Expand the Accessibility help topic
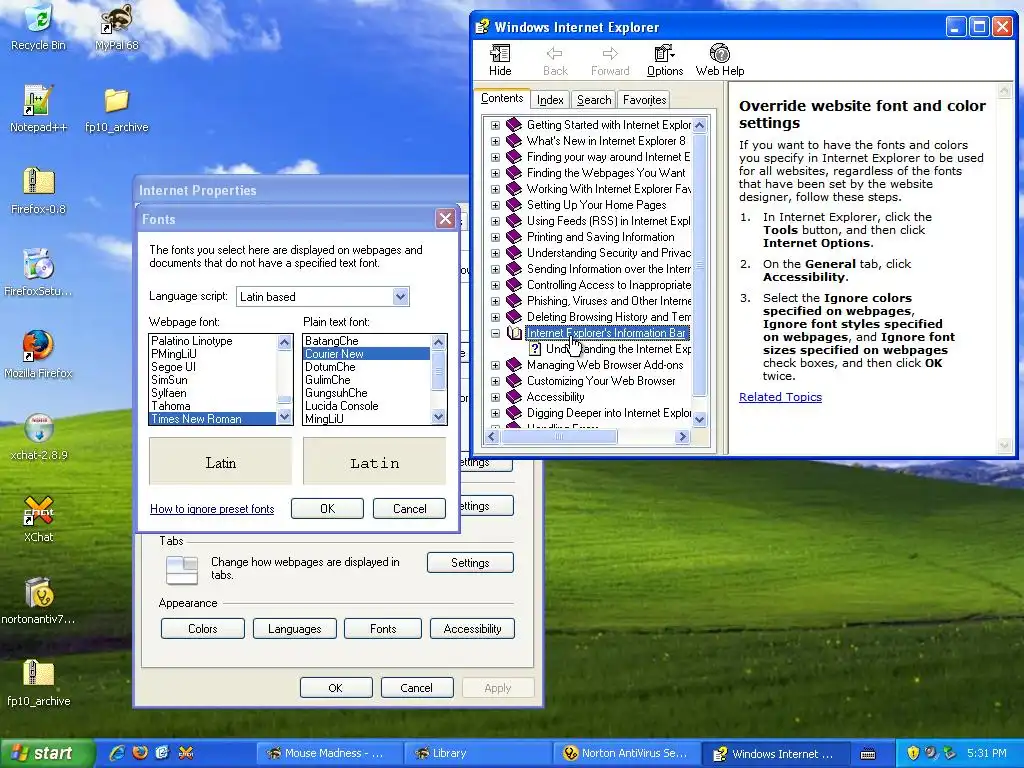1024x768 pixels. coord(495,397)
